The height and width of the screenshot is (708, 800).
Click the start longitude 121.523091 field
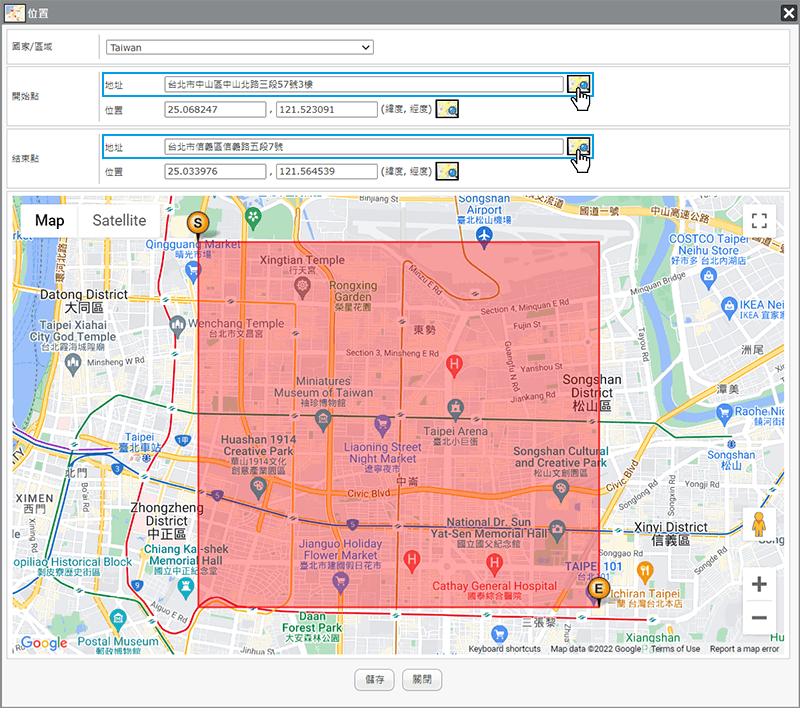327,109
